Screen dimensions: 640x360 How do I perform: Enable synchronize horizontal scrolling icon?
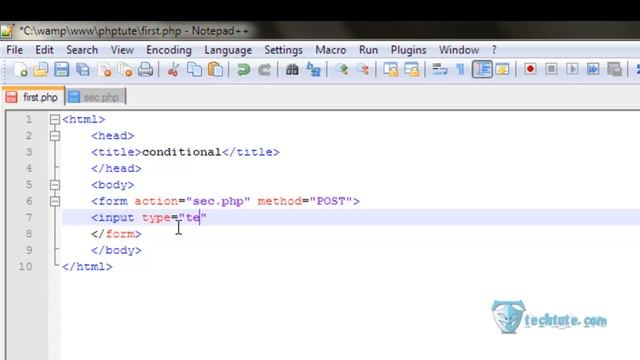coord(412,70)
